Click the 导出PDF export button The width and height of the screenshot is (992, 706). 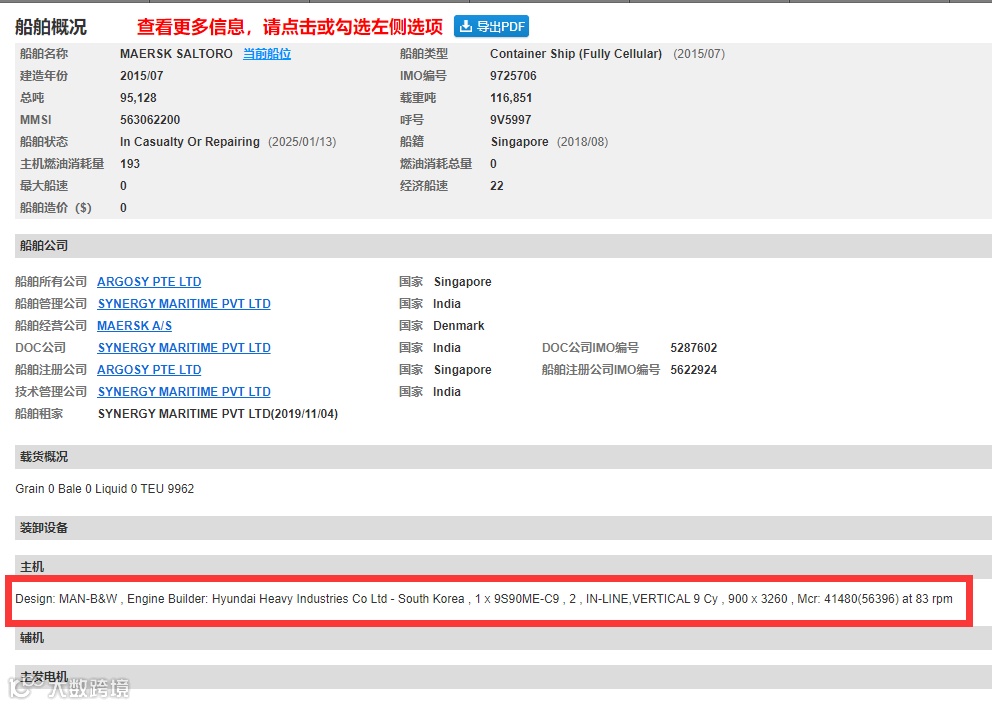pos(491,27)
